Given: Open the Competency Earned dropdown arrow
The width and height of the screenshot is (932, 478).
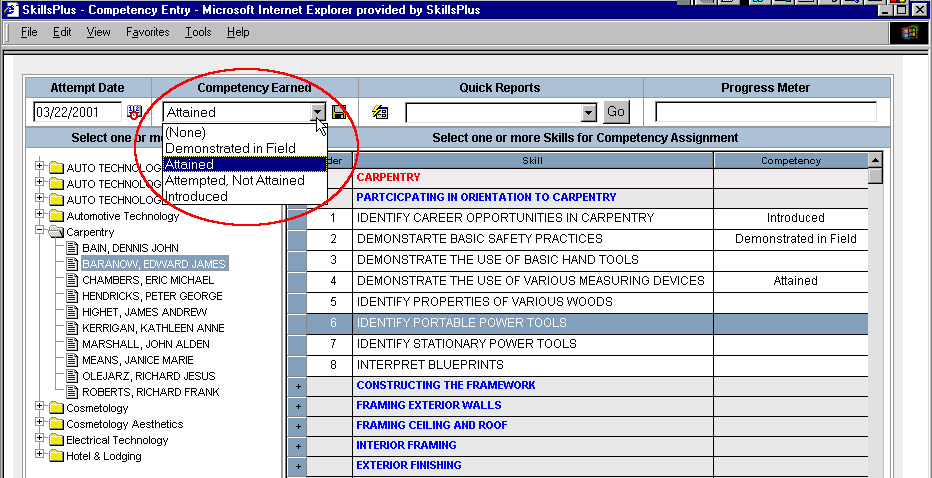Looking at the screenshot, I should pyautogui.click(x=319, y=112).
